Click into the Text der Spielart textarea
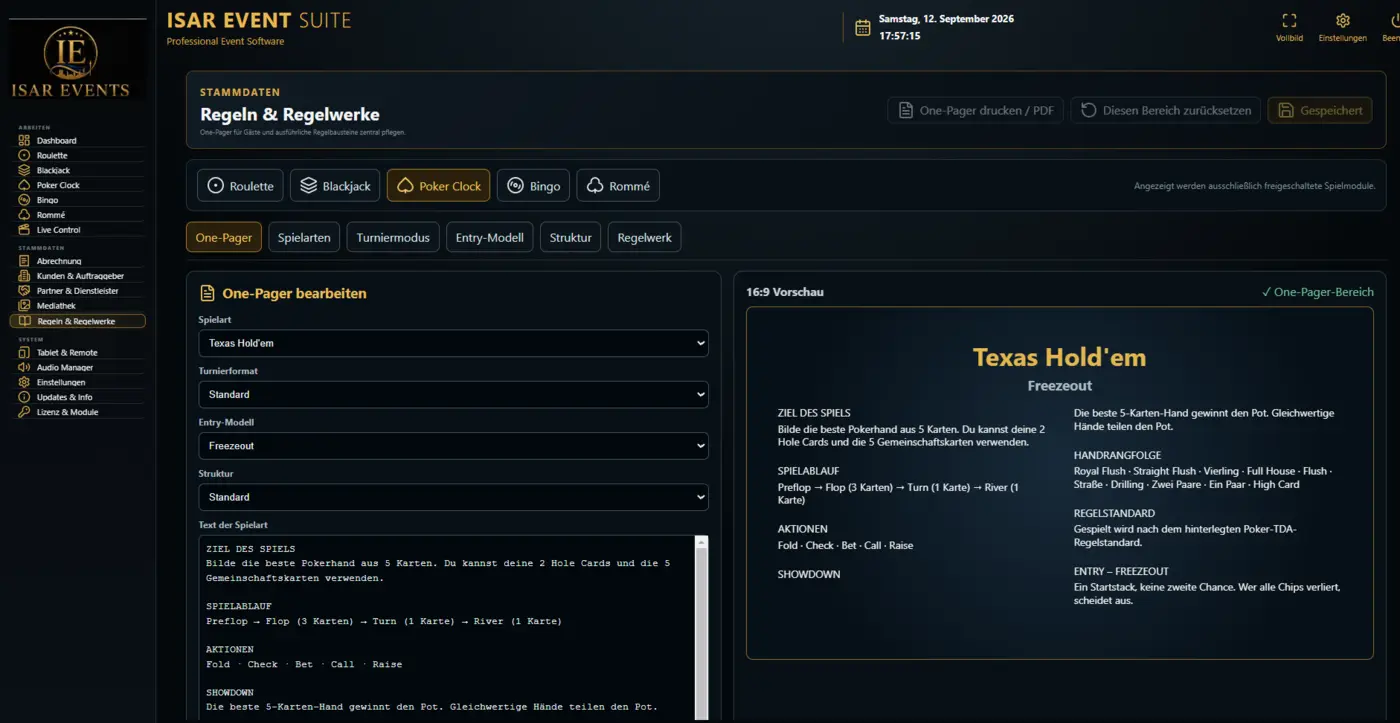This screenshot has height=723, width=1400. (446, 628)
